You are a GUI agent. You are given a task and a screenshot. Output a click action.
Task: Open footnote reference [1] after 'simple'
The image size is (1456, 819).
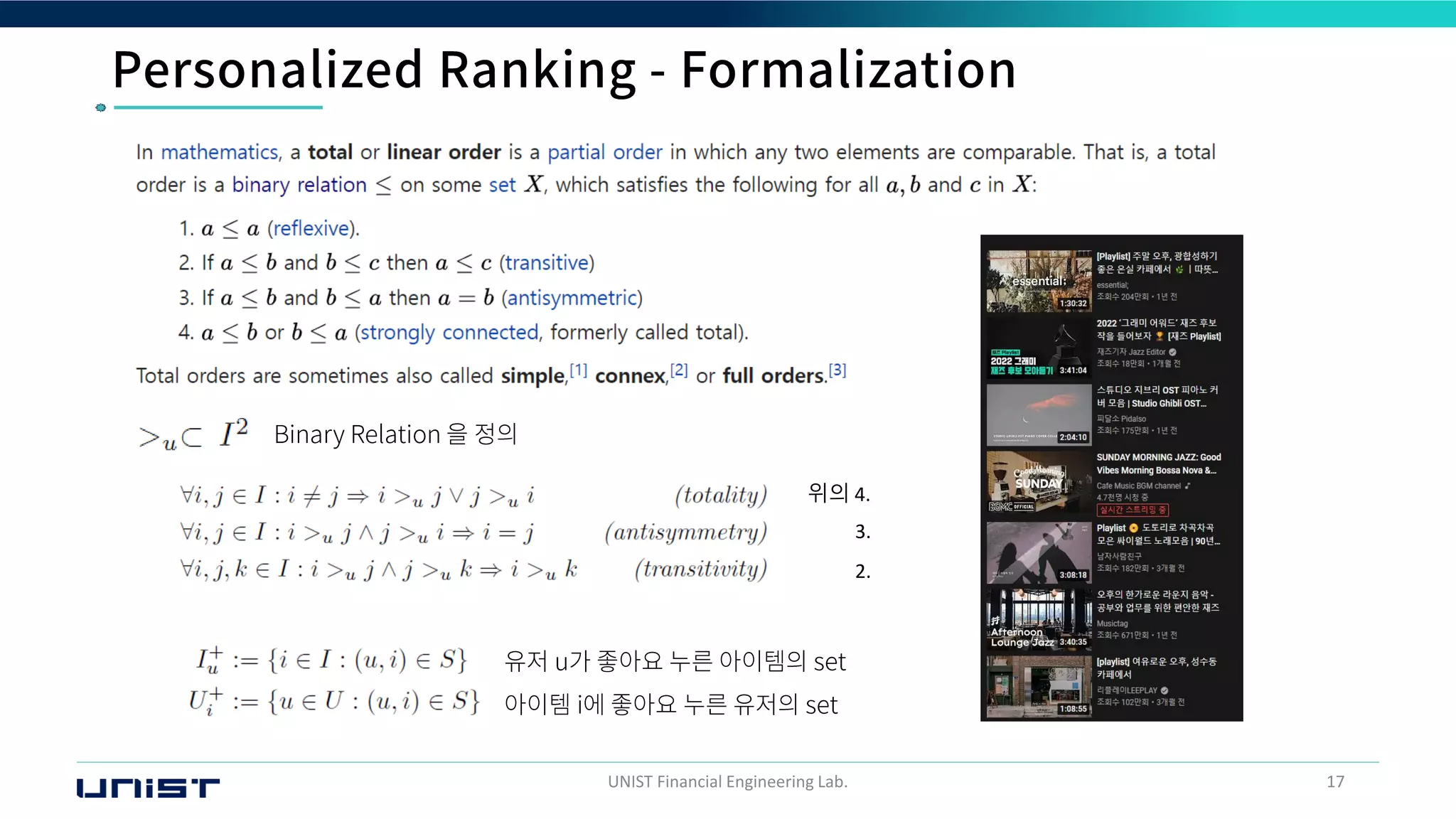(x=578, y=370)
